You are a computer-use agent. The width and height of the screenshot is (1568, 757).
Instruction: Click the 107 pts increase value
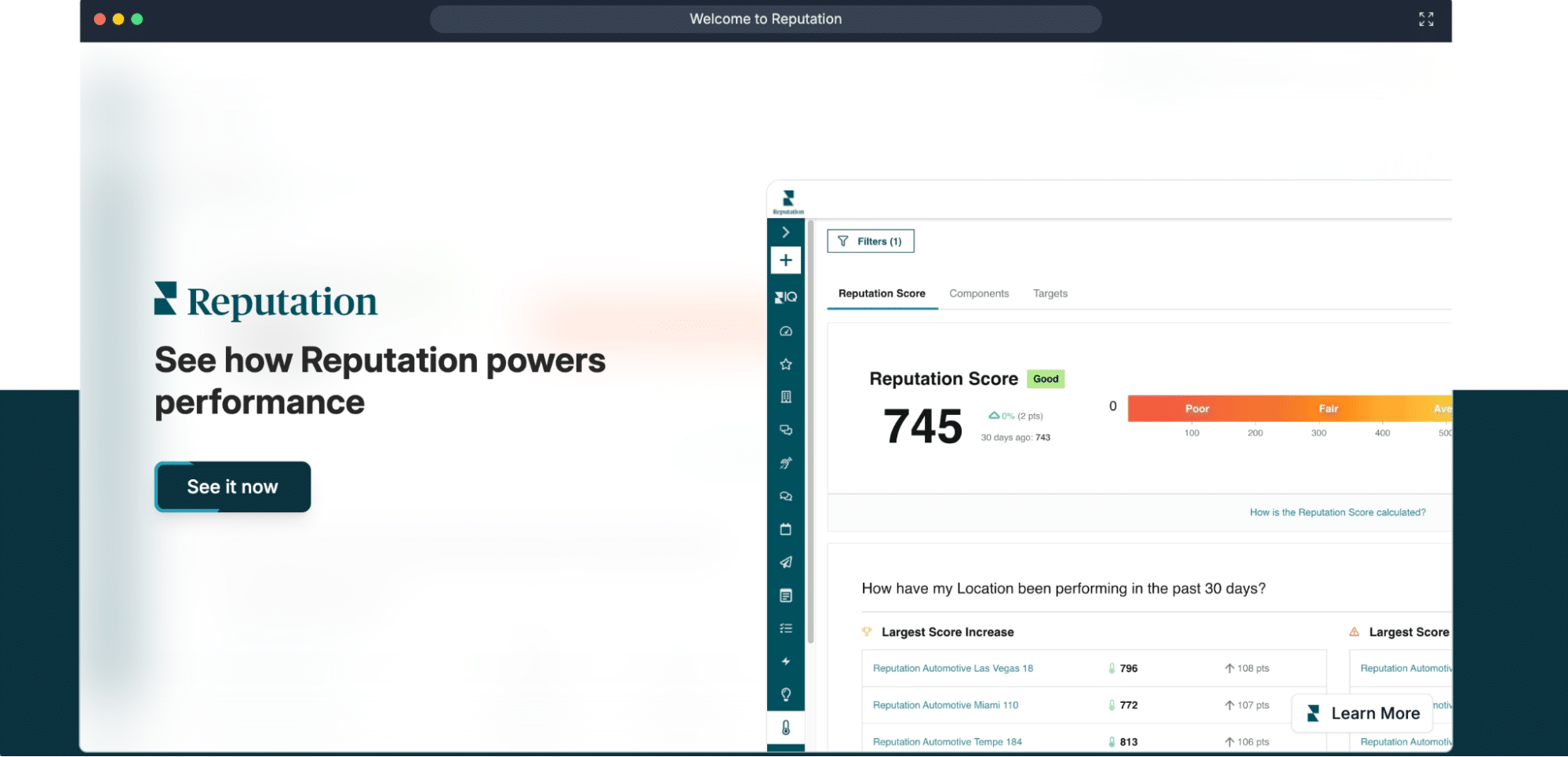click(x=1253, y=705)
